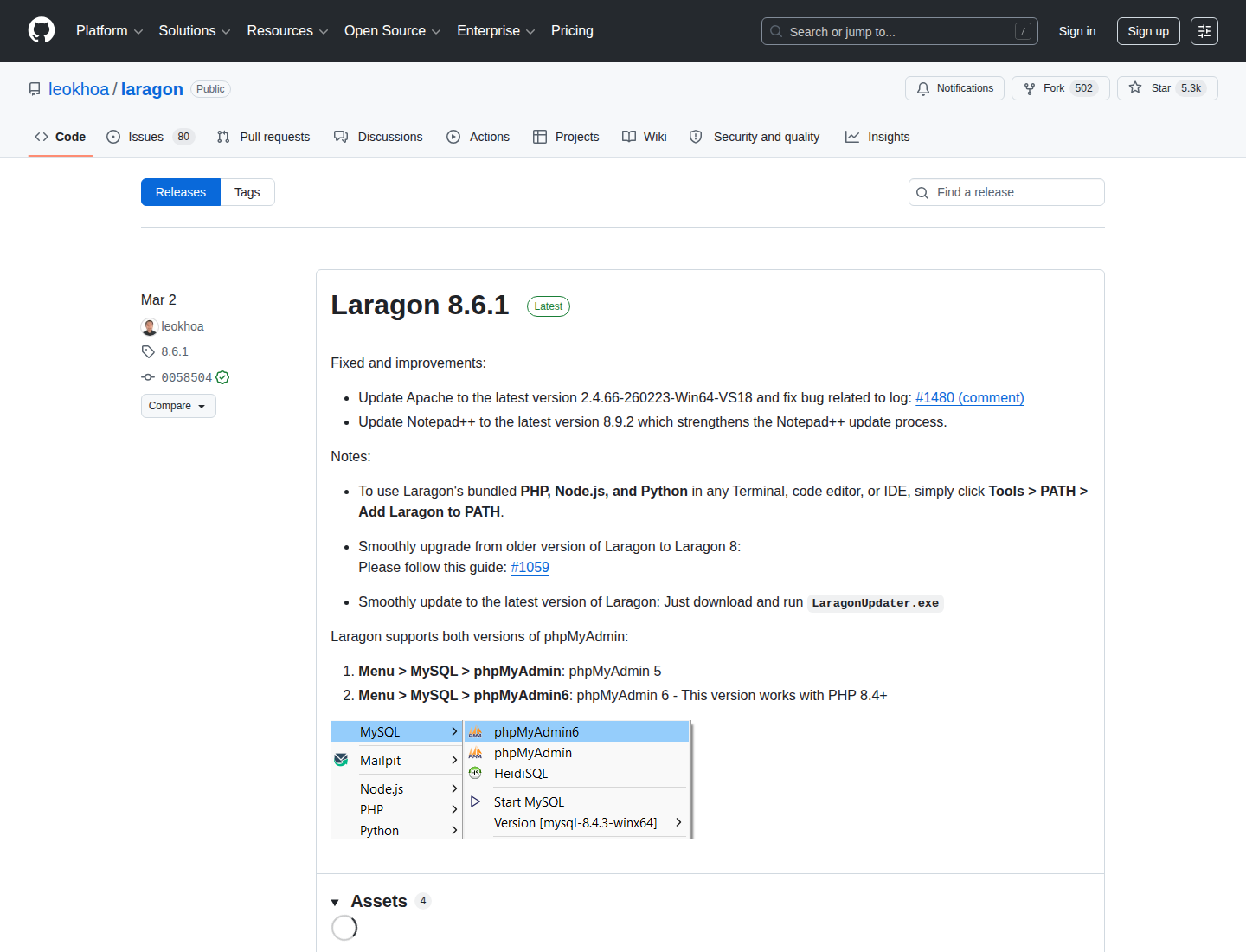Screen dimensions: 1246x952
Task: Open the Projects tab
Action: pos(566,137)
